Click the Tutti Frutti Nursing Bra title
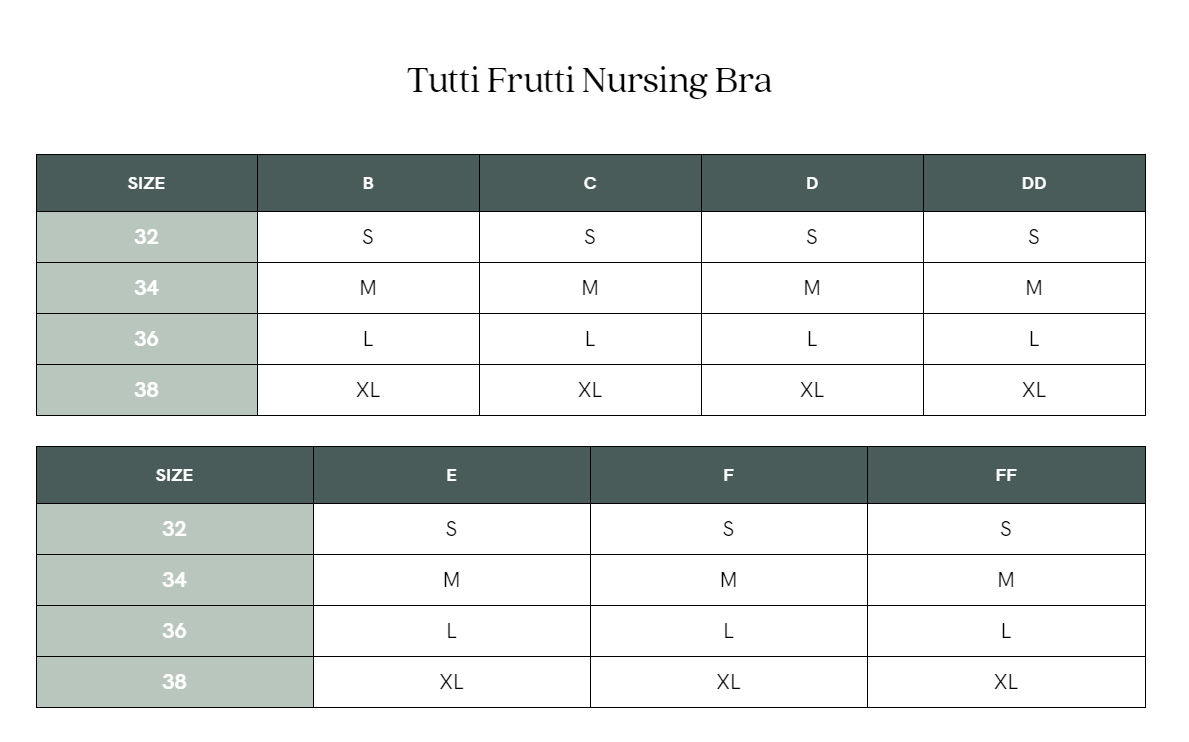Screen dimensions: 1189x742 pos(589,80)
